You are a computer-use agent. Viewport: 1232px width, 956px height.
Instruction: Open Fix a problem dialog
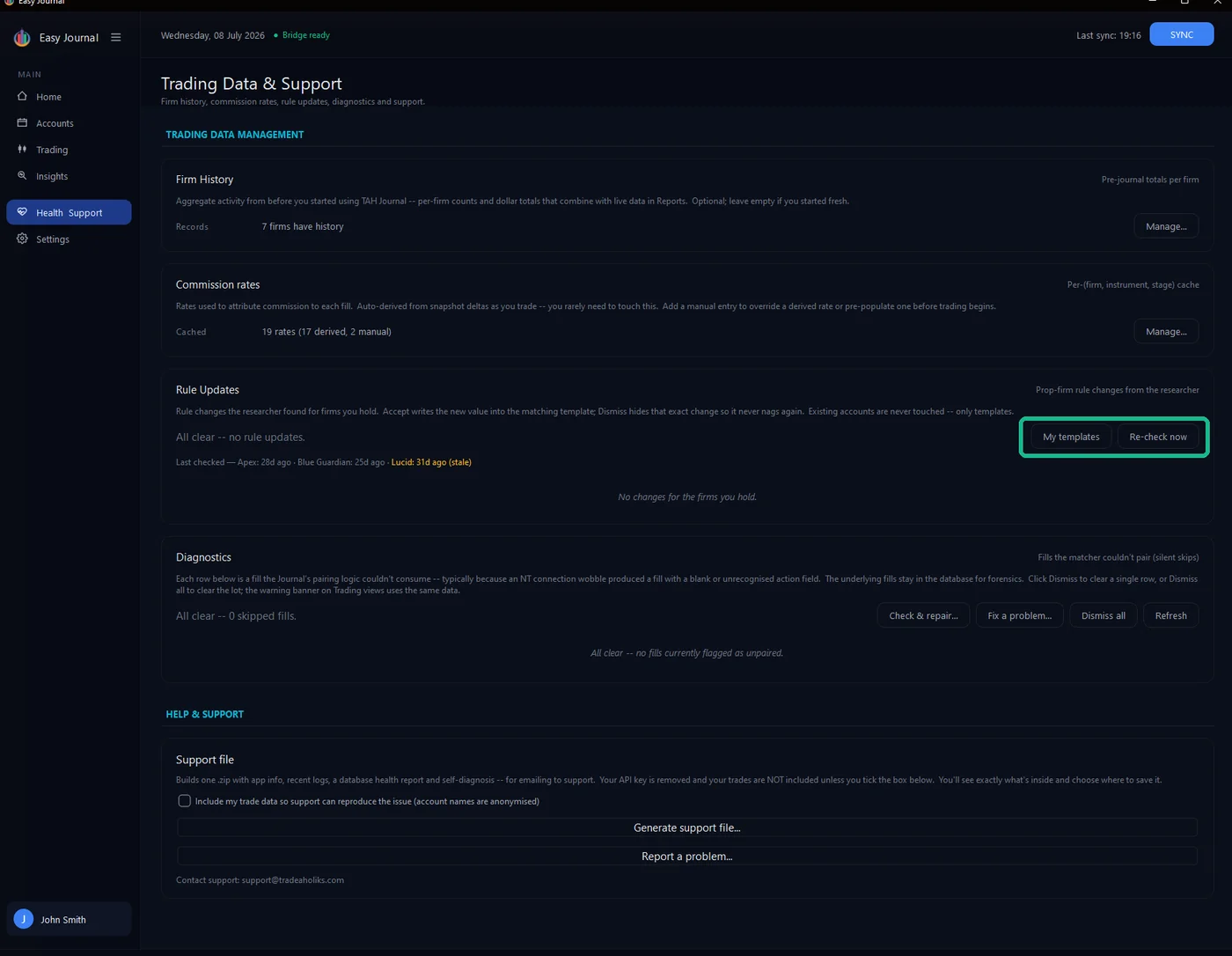pos(1019,615)
